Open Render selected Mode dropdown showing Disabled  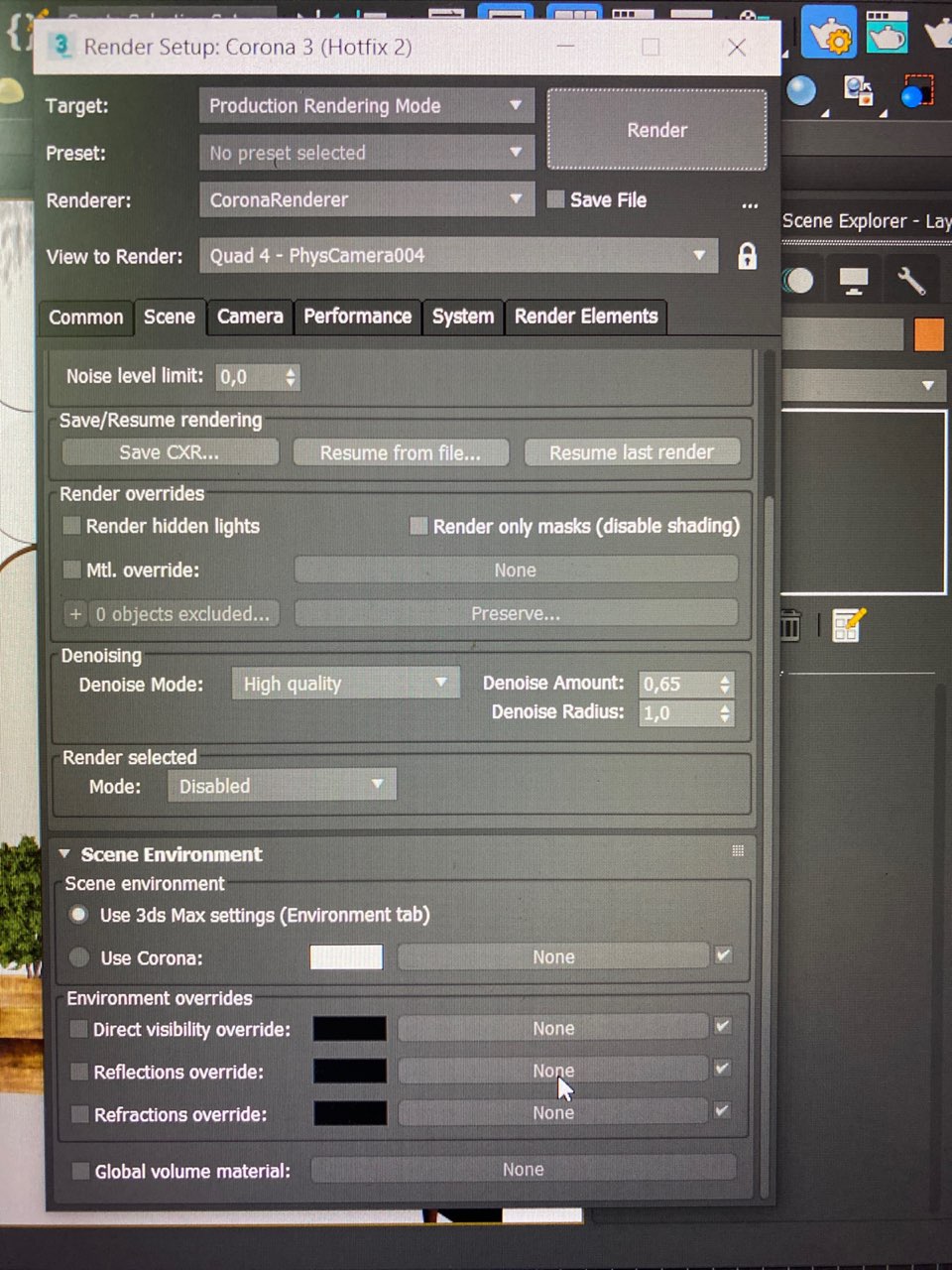282,785
